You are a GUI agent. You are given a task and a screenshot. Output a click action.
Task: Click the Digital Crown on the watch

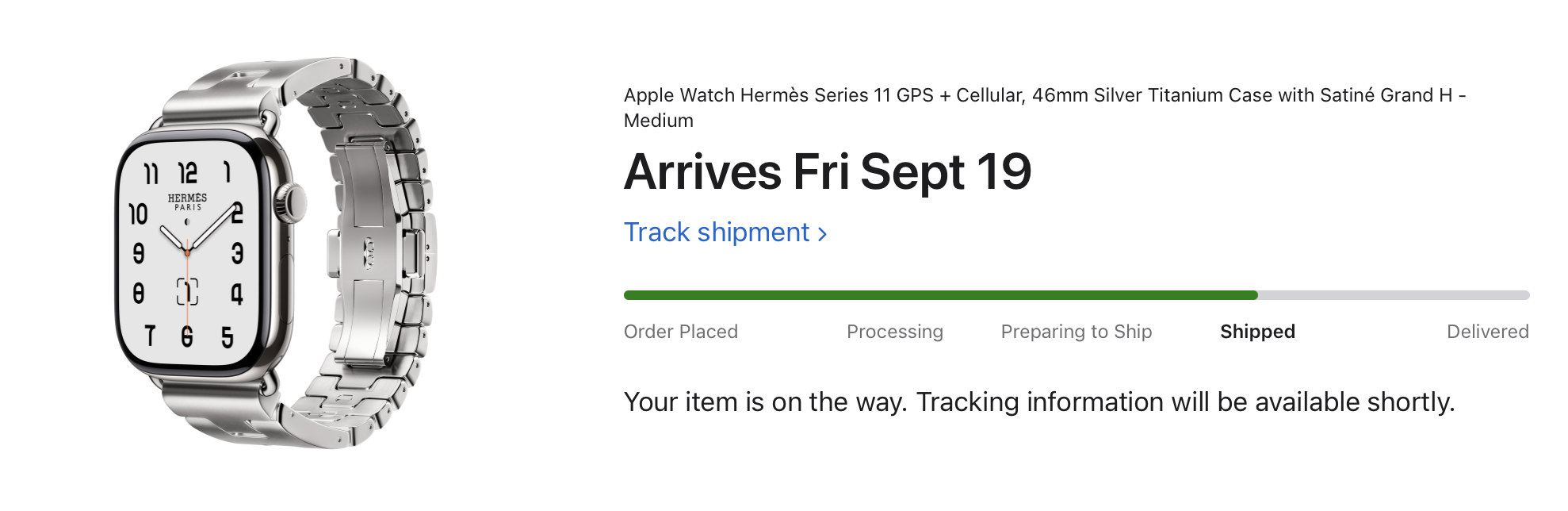291,201
